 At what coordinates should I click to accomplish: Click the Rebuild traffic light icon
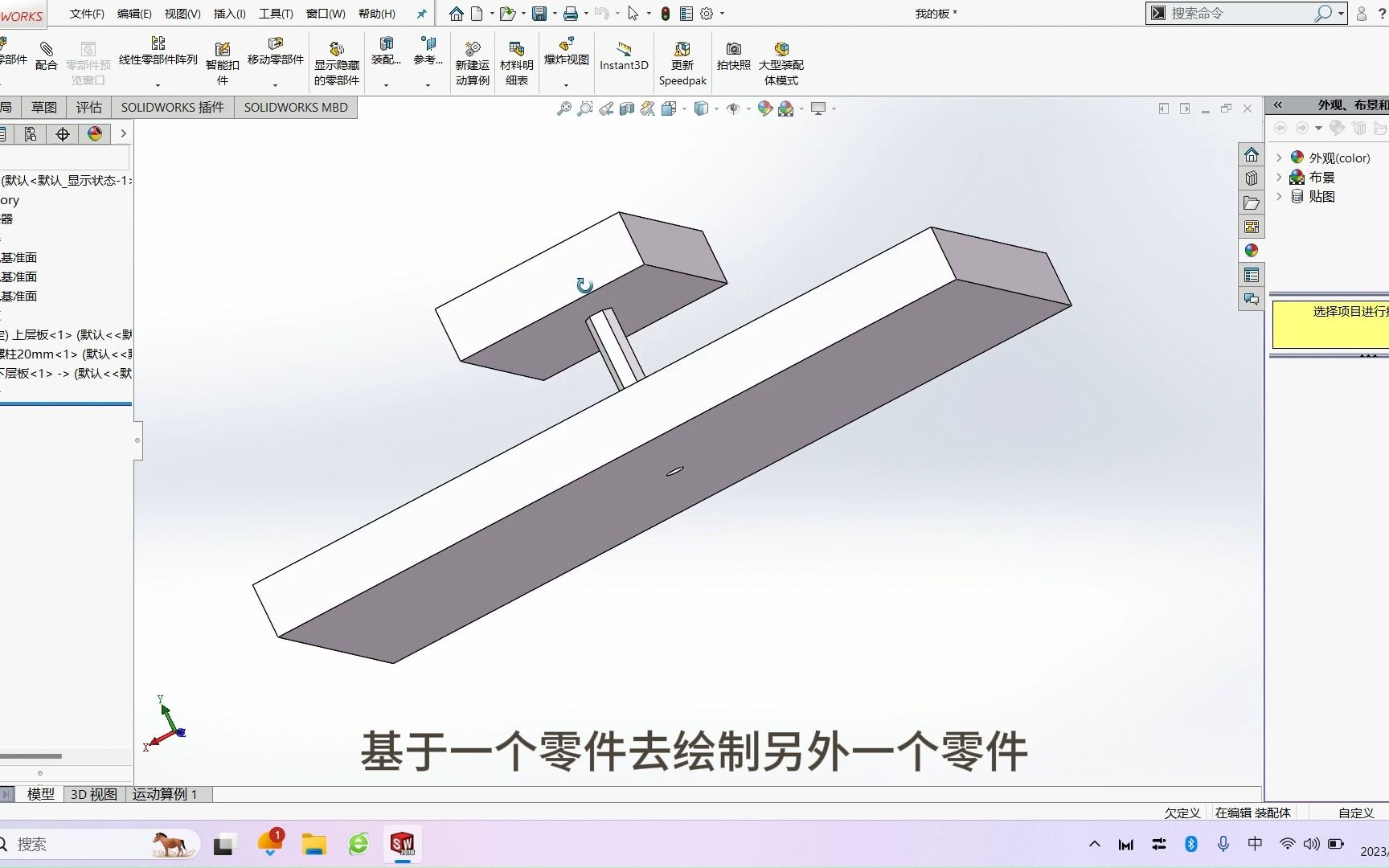(666, 14)
